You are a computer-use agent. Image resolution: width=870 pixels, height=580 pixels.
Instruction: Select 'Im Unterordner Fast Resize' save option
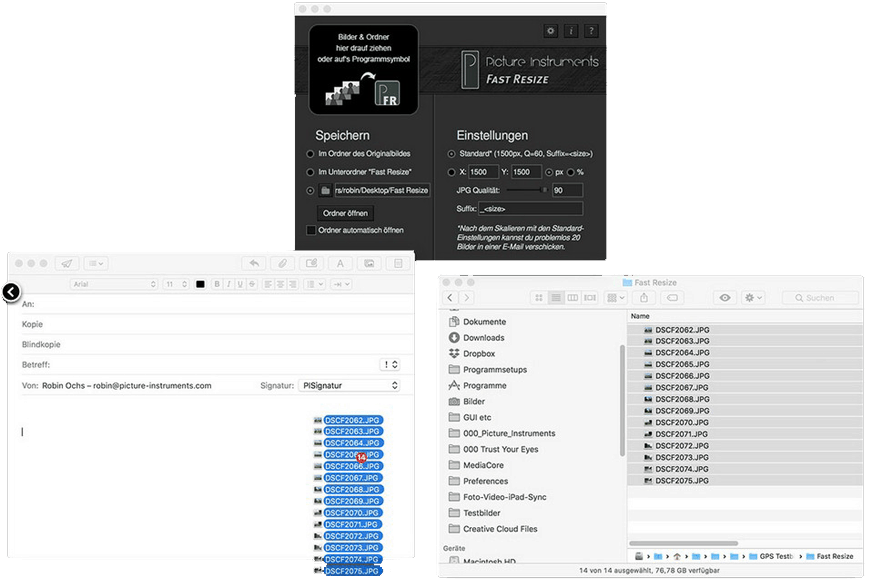[x=310, y=172]
